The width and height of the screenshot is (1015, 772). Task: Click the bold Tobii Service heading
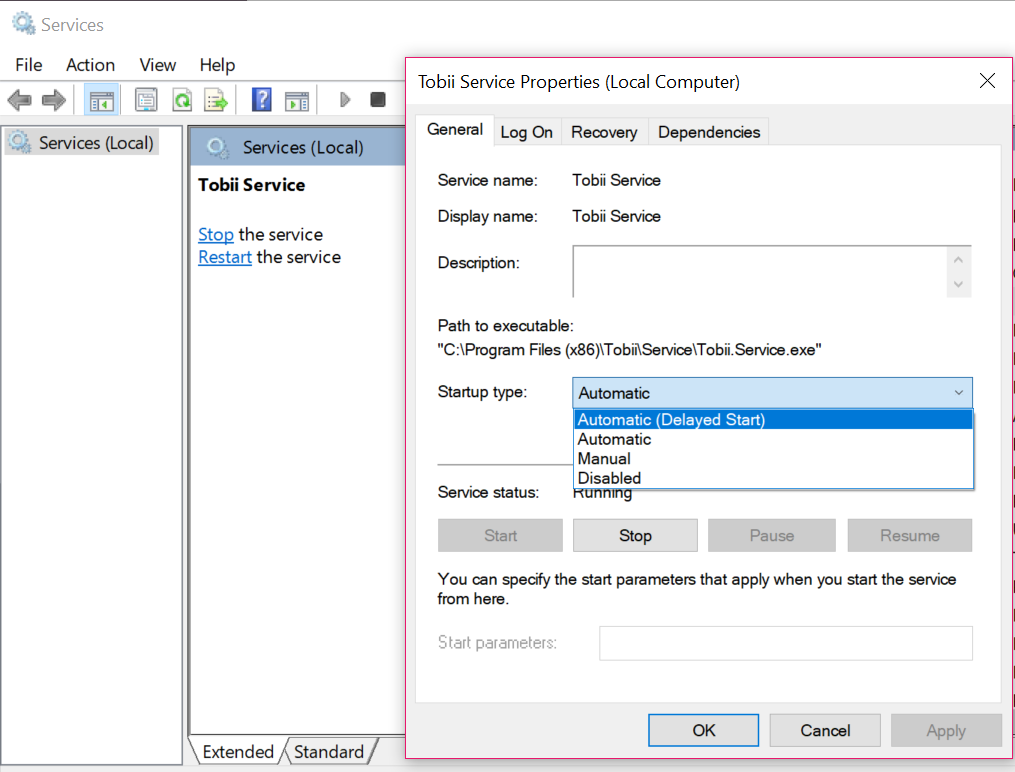pyautogui.click(x=252, y=185)
